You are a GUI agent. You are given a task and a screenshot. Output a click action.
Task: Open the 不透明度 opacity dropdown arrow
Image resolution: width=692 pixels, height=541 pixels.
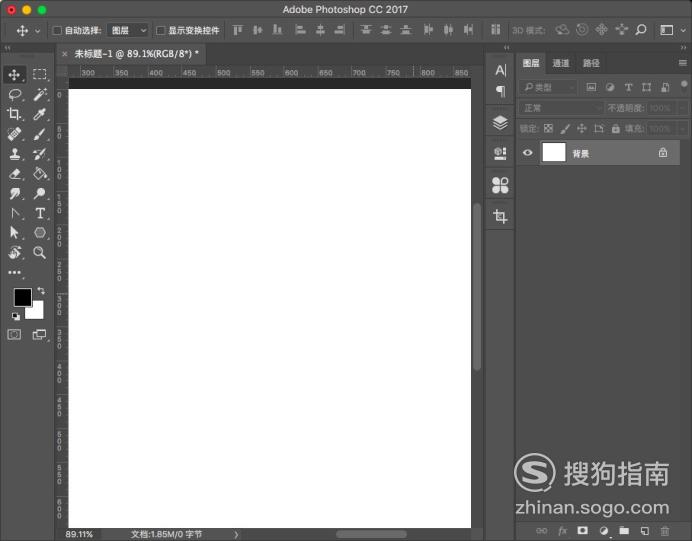[682, 108]
